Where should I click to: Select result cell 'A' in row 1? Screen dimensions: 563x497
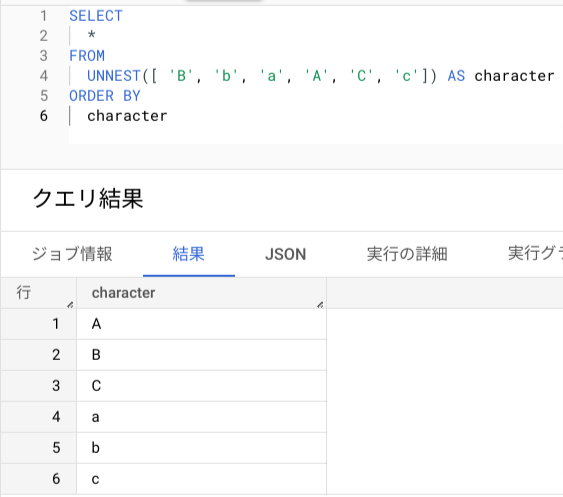click(x=201, y=324)
